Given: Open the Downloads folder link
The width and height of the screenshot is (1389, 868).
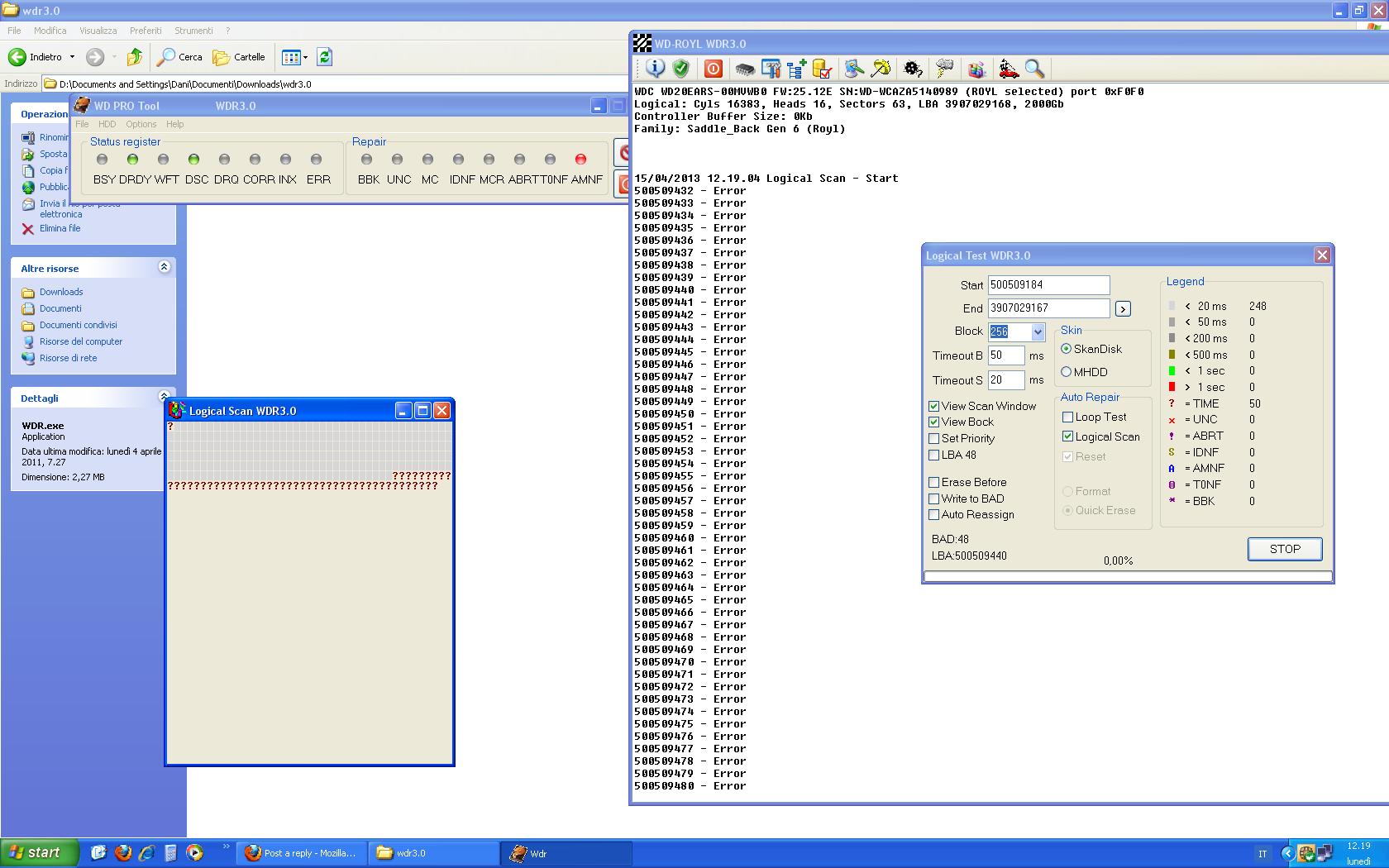Looking at the screenshot, I should coord(61,292).
